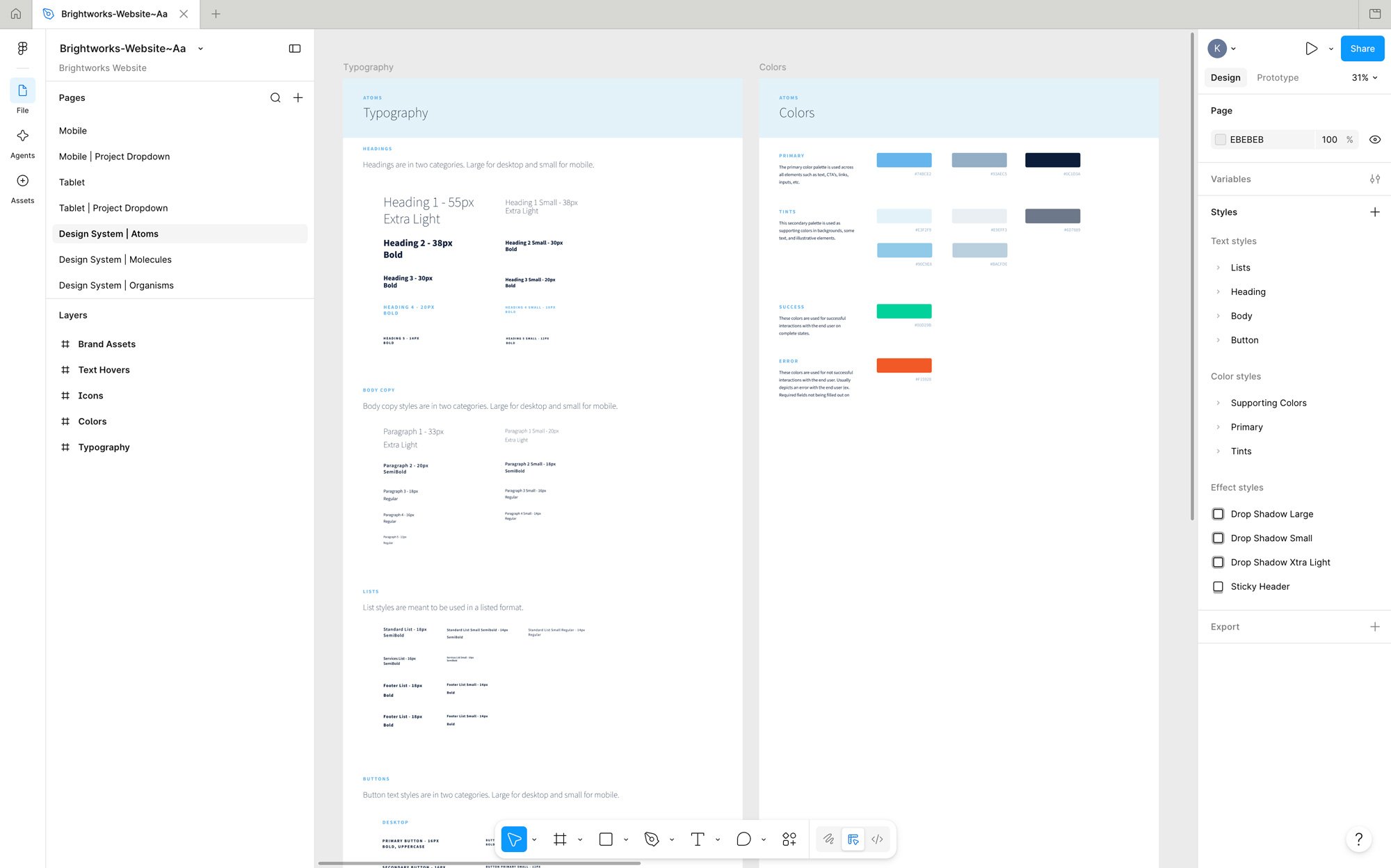1391x868 pixels.
Task: Expand the Heading text styles group
Action: click(x=1218, y=292)
